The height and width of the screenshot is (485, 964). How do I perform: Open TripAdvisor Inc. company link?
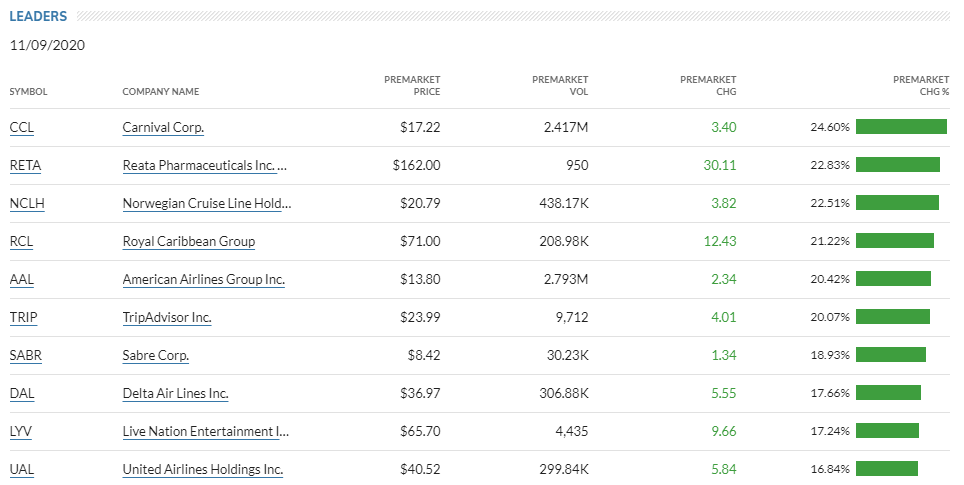[167, 318]
